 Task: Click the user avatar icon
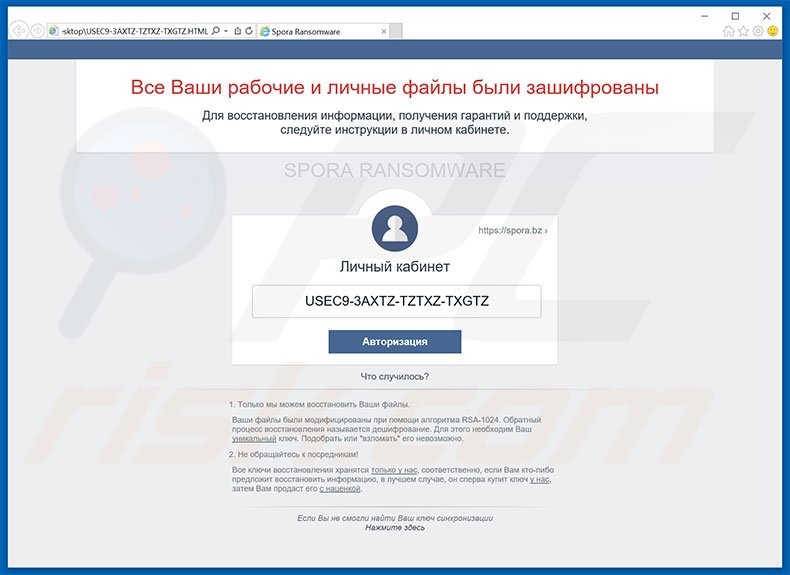[394, 228]
